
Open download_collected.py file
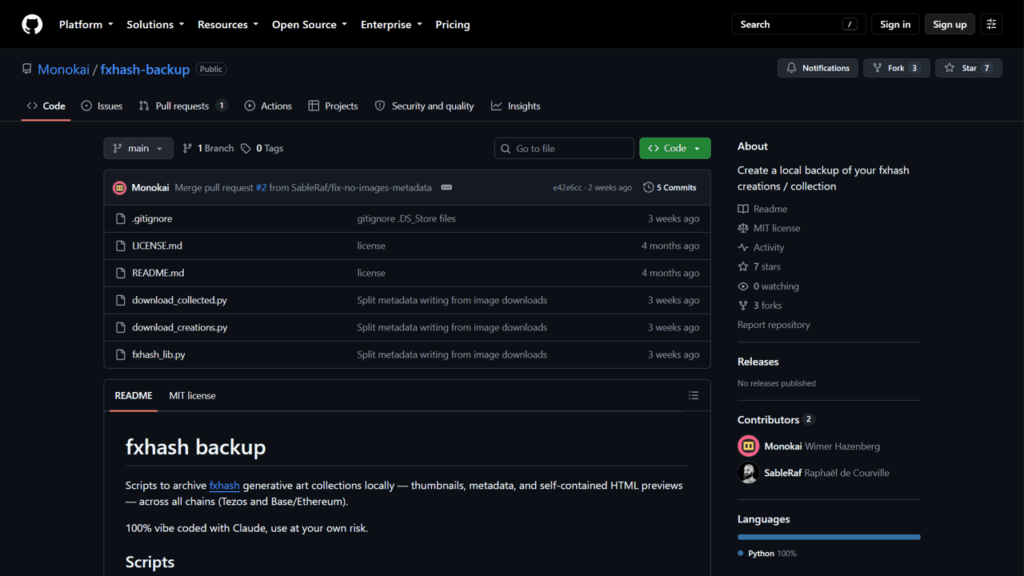pyautogui.click(x=180, y=300)
